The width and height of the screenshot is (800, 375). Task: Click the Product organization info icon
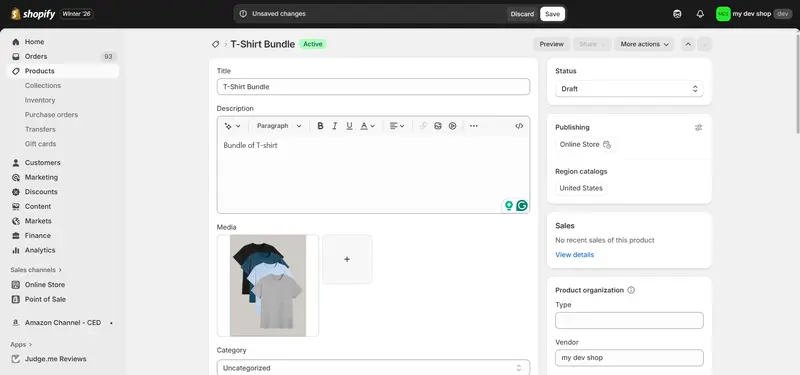[x=631, y=290]
